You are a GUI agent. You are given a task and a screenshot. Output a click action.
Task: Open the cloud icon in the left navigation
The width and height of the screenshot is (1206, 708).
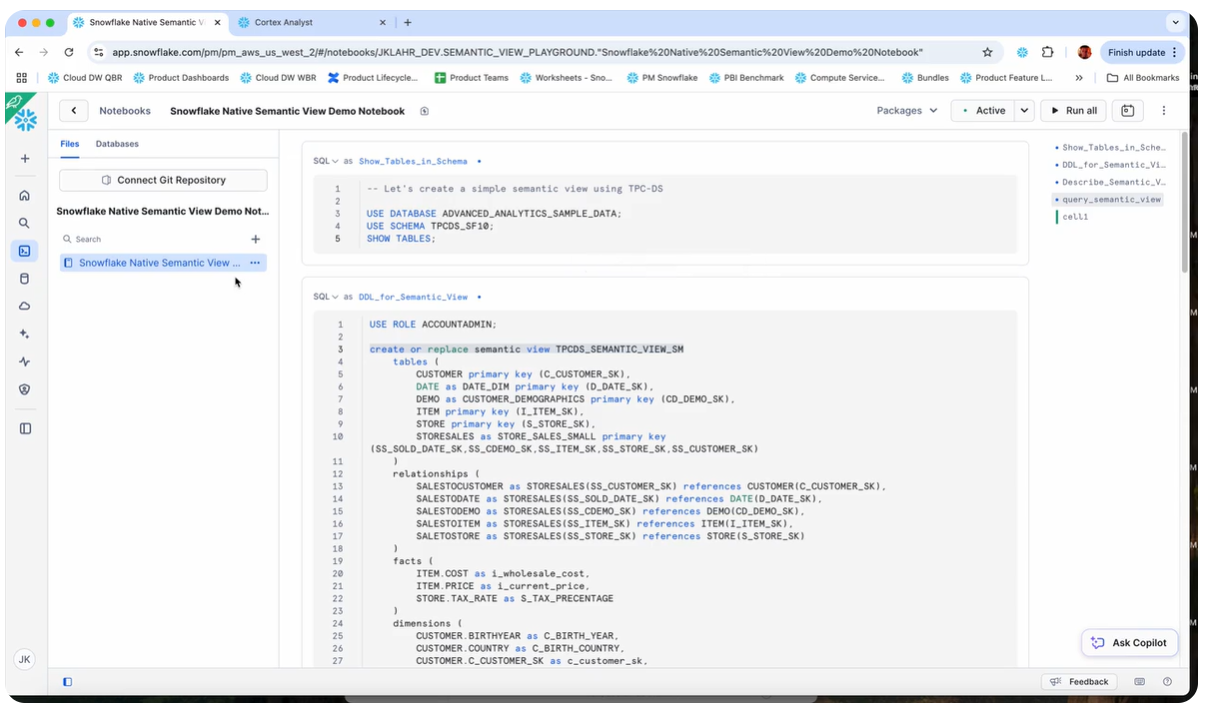(25, 306)
